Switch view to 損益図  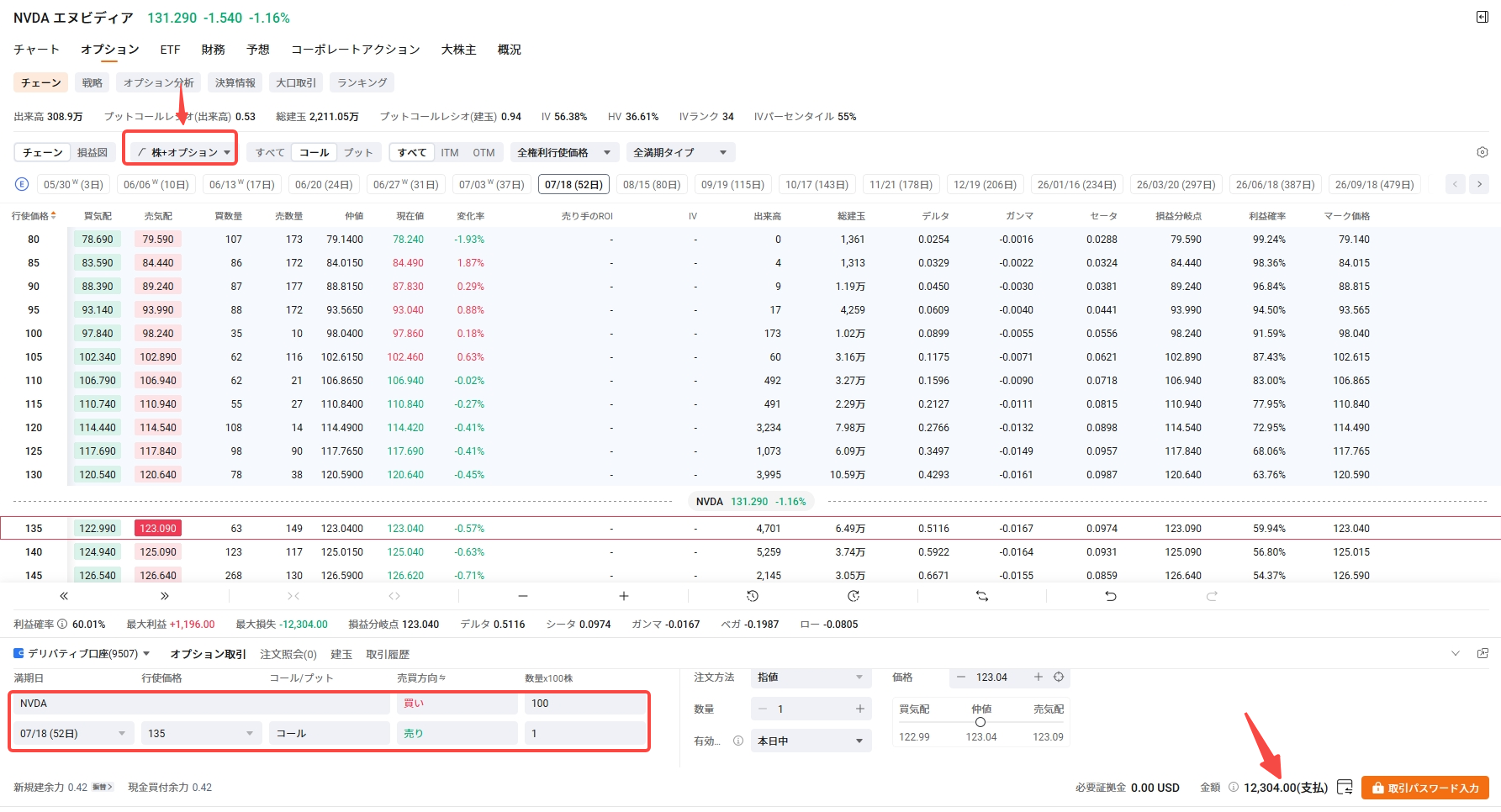(x=92, y=152)
